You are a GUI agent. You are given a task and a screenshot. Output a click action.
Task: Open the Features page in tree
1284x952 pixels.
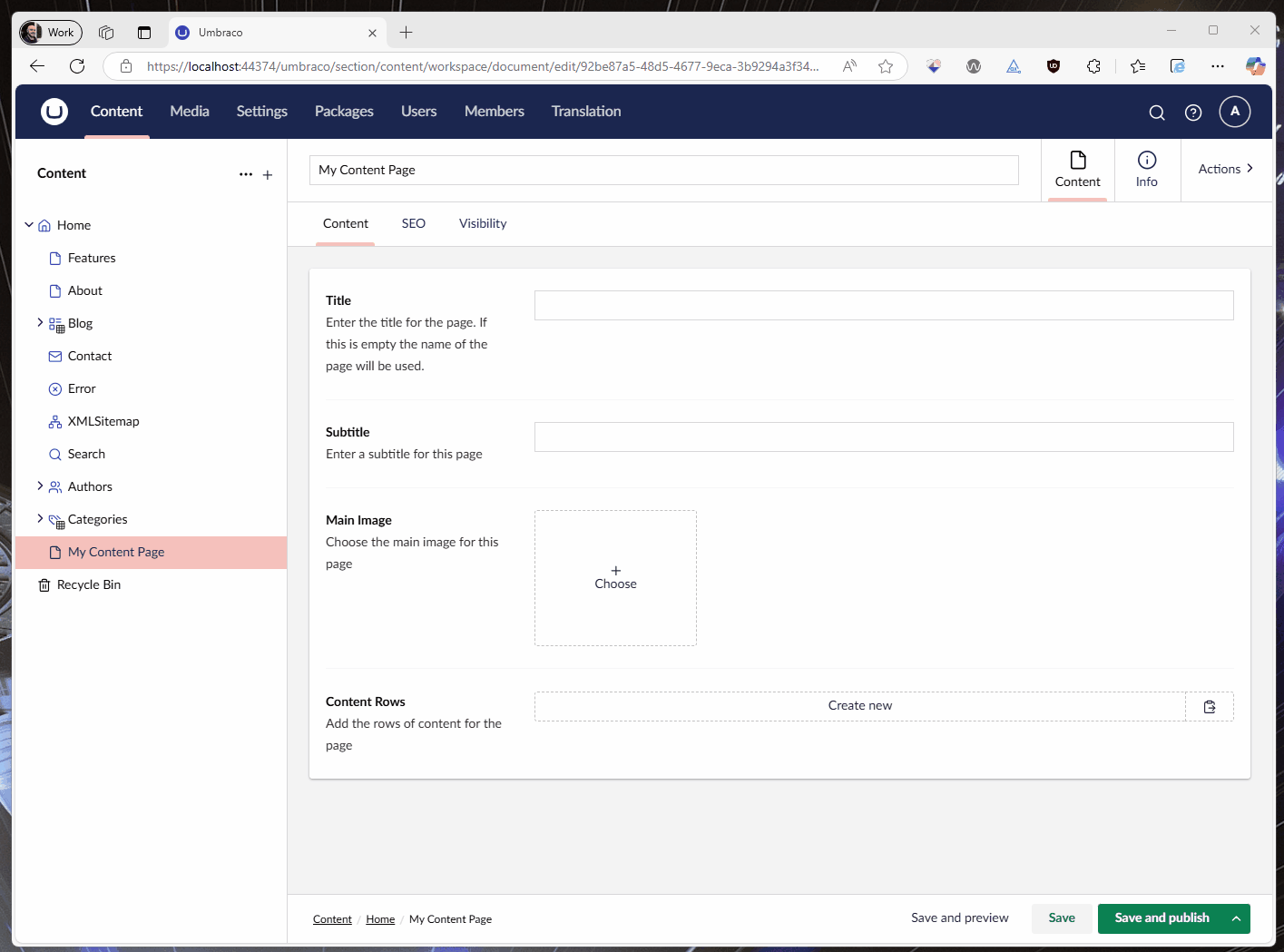point(92,258)
